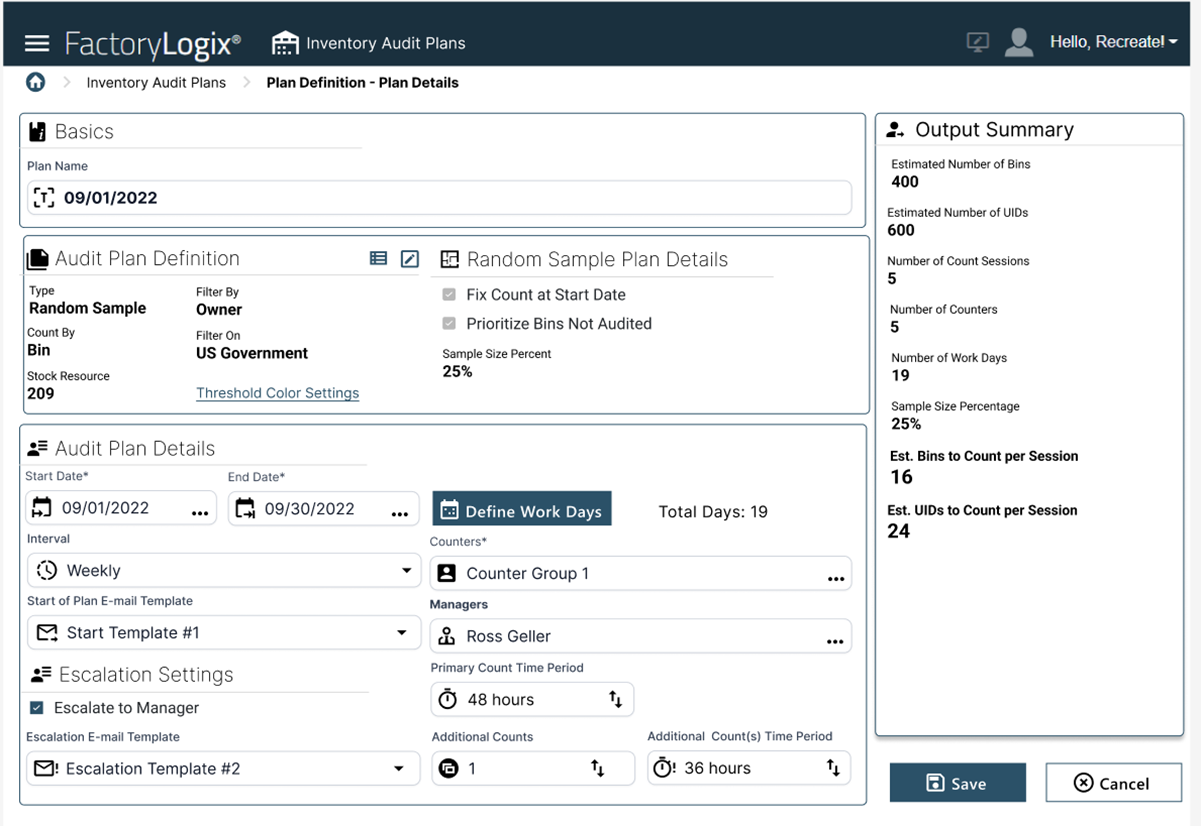Screen dimensions: 1201x826
Task: Click the home breadcrumb icon
Action: click(x=35, y=81)
